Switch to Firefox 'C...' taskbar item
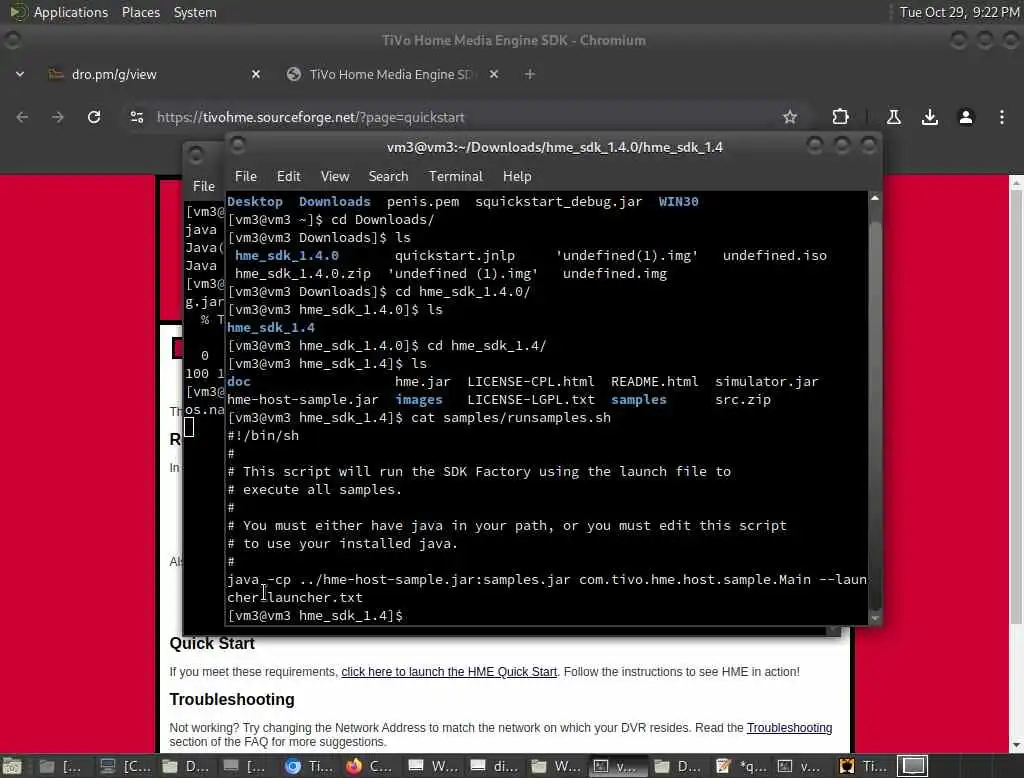The width and height of the screenshot is (1024, 778). (369, 766)
